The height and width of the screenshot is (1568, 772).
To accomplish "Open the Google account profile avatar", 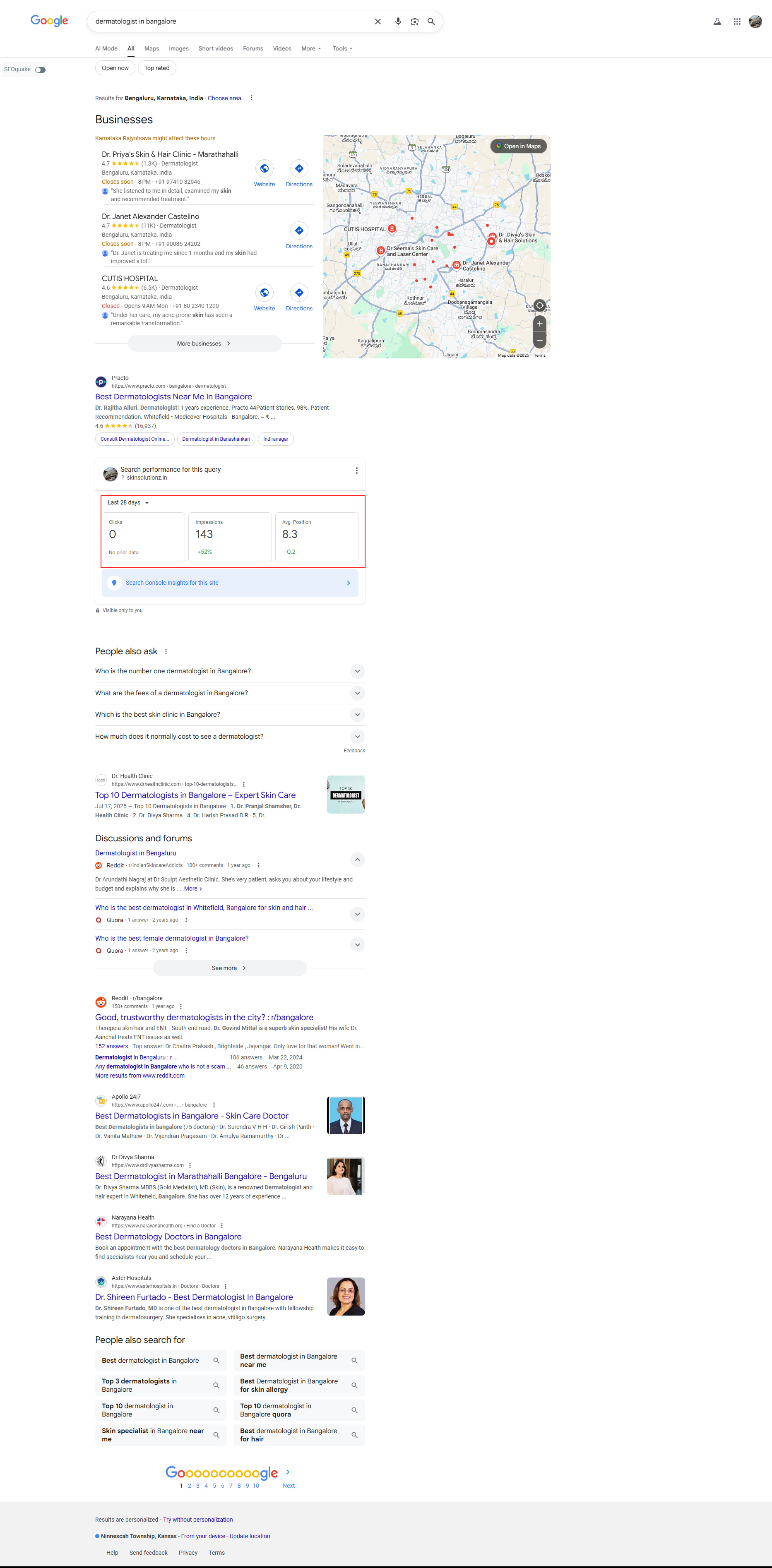I will [x=755, y=21].
